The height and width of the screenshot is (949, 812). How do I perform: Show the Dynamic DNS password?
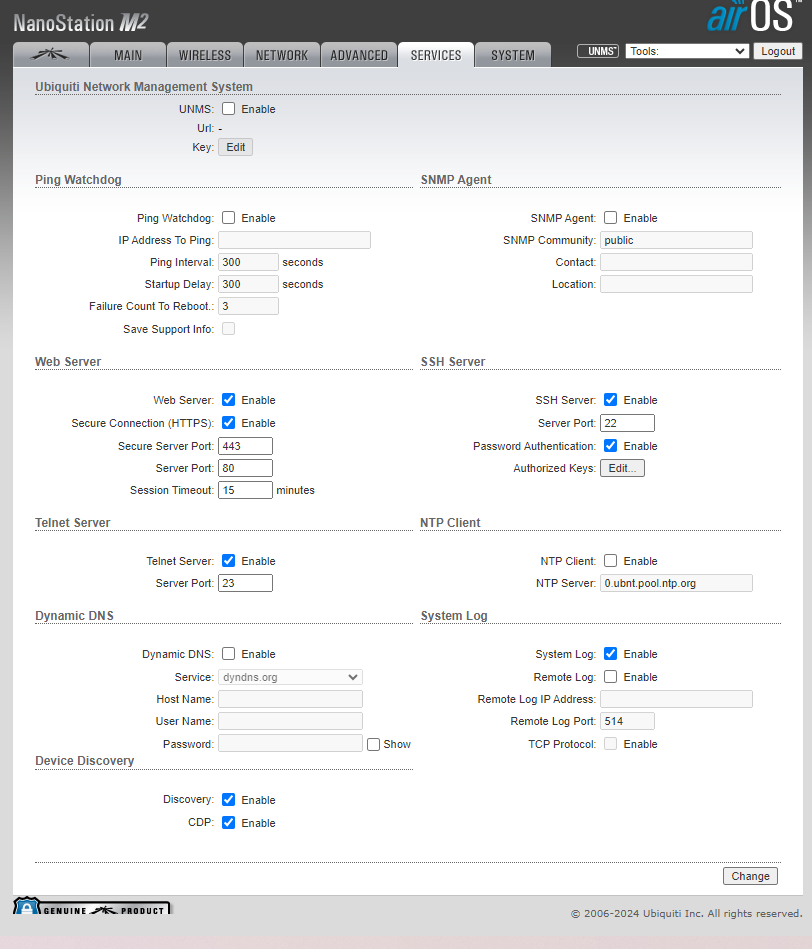pyautogui.click(x=373, y=744)
